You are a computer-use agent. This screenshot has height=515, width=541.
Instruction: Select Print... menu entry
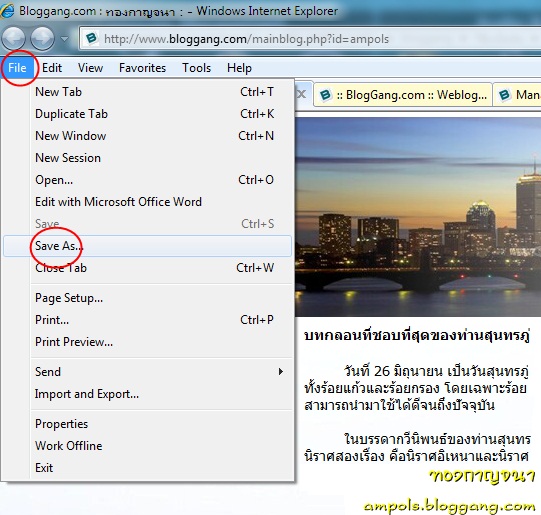[x=147, y=320]
